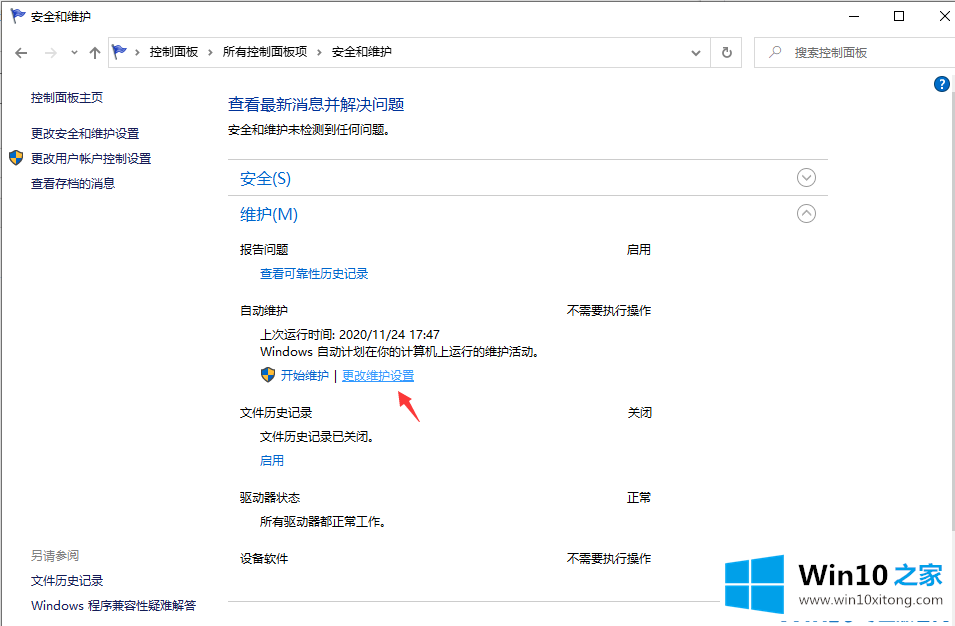Click 开始维护 to start maintenance
The width and height of the screenshot is (955, 626).
(x=305, y=376)
